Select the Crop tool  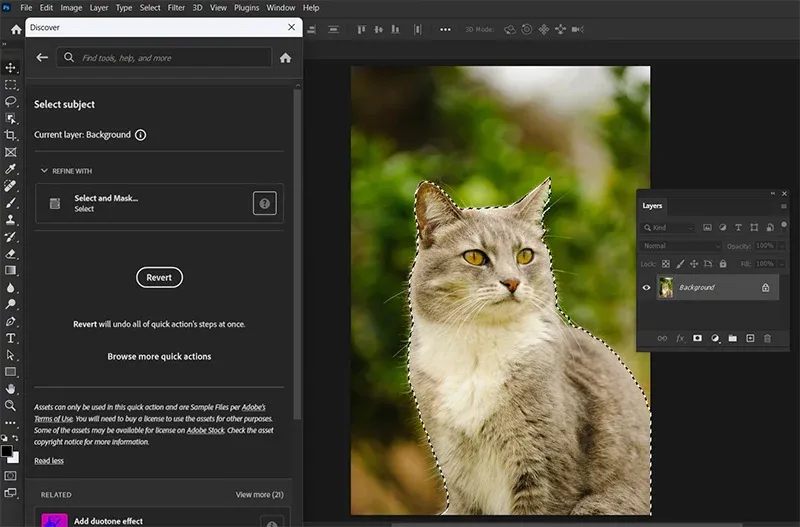point(10,135)
